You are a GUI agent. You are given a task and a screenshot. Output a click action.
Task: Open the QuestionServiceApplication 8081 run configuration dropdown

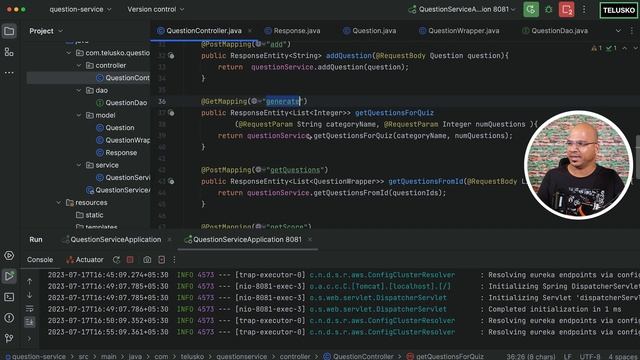point(462,9)
